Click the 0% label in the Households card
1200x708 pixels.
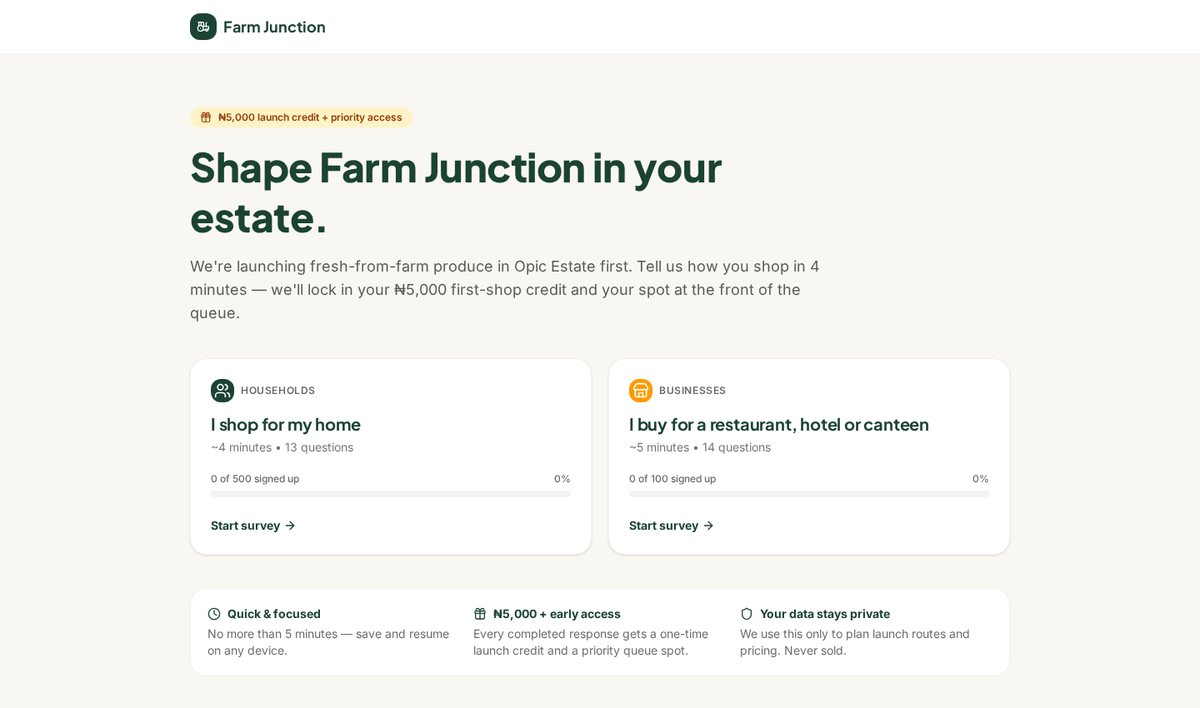562,479
